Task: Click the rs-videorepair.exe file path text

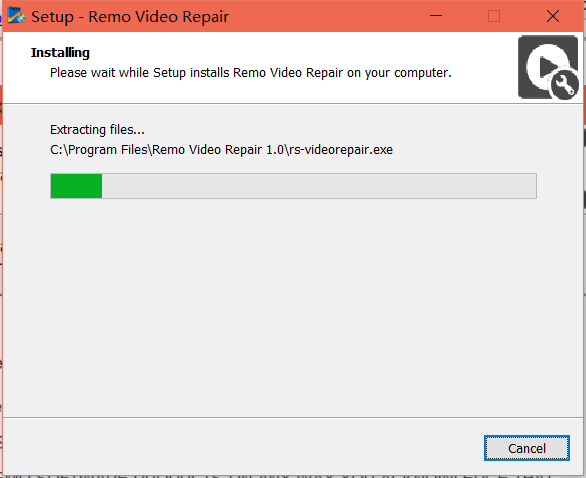Action: (221, 150)
